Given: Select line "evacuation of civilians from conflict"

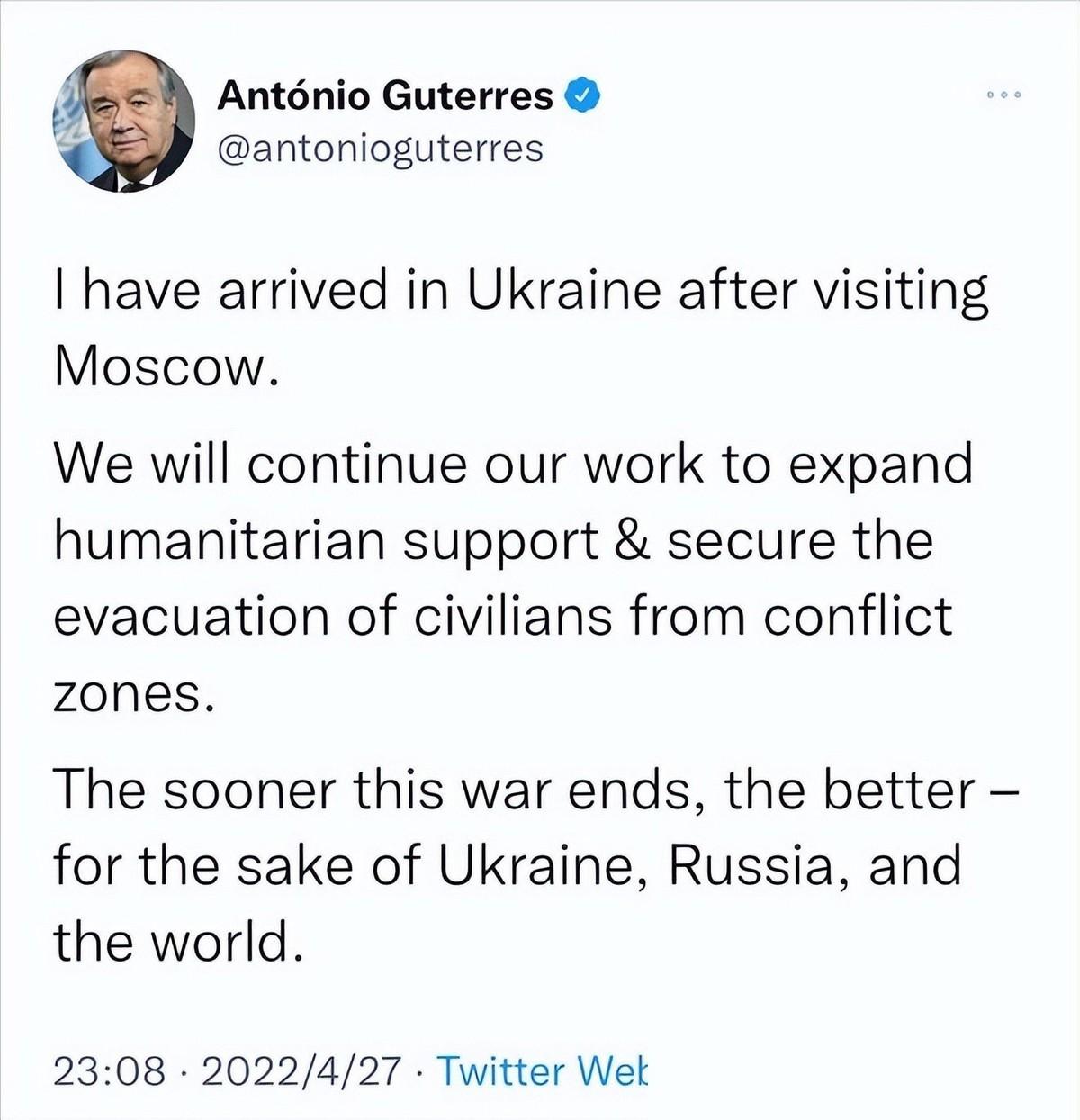Looking at the screenshot, I should click(x=503, y=617).
